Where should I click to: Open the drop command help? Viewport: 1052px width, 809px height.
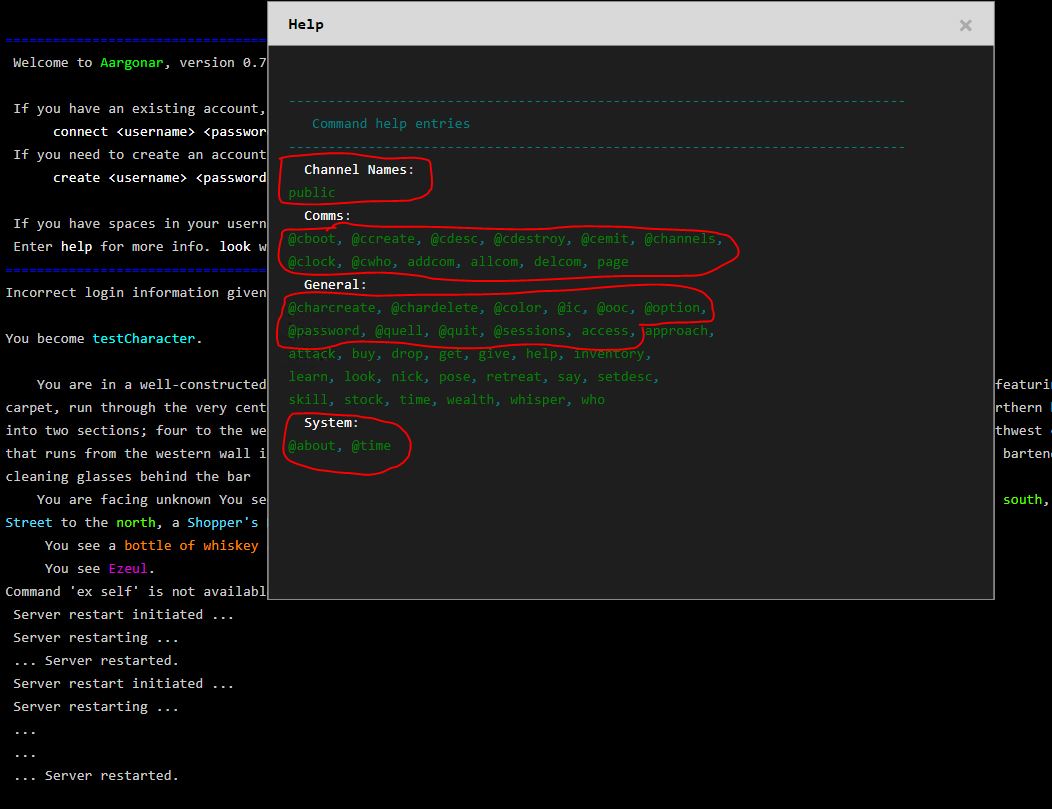tap(407, 354)
